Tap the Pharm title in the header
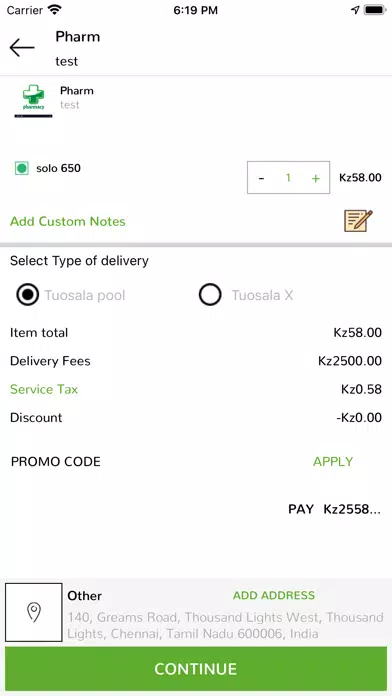The image size is (392, 696). [78, 36]
